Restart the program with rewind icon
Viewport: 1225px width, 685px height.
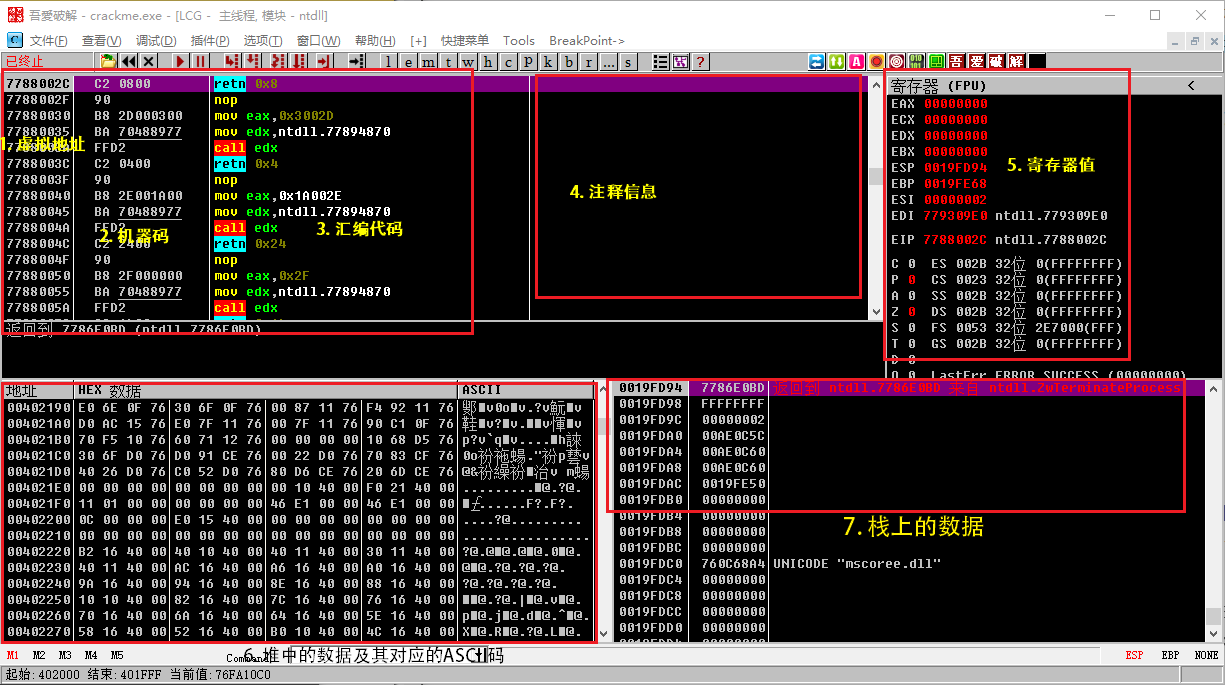tap(129, 62)
